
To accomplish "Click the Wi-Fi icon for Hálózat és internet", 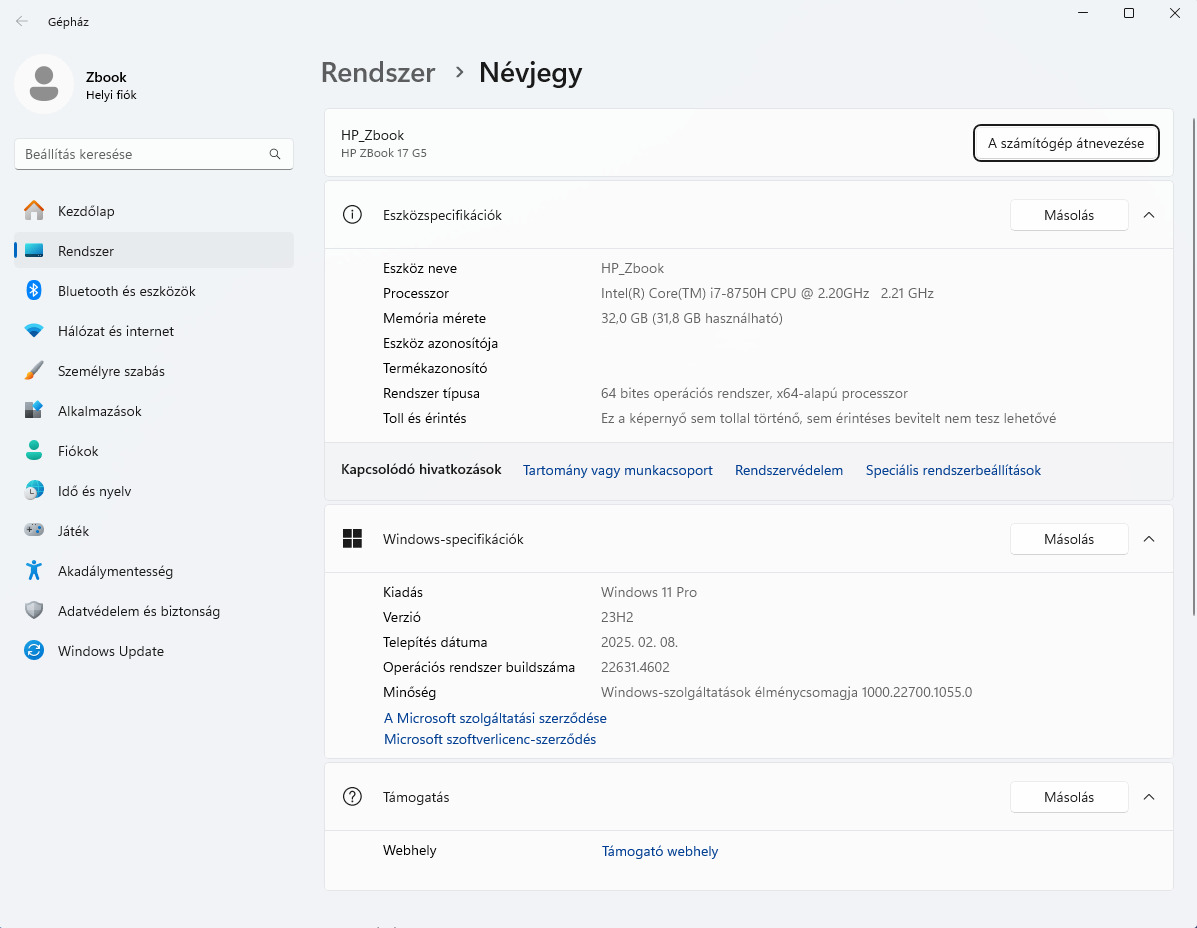I will pos(34,330).
